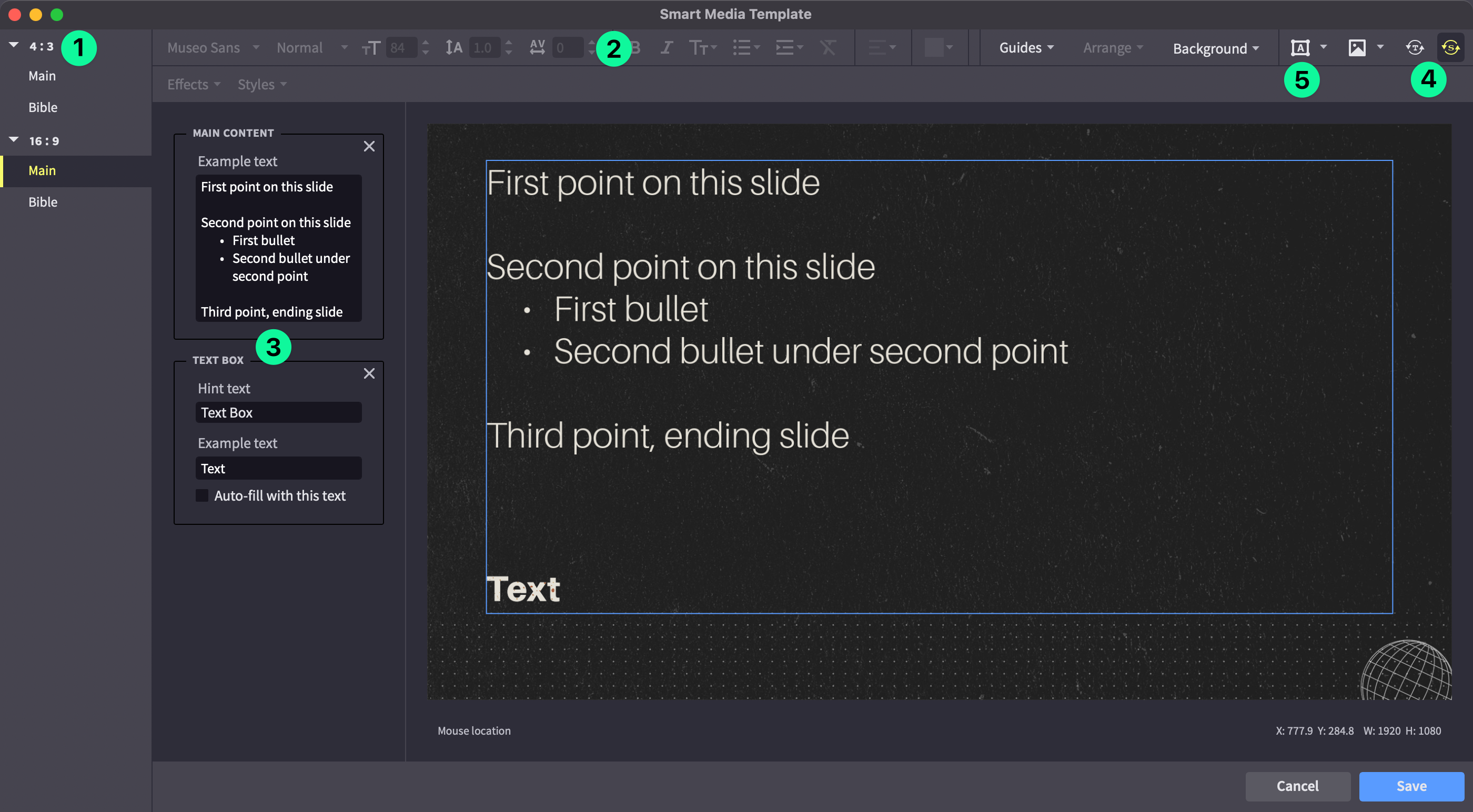Click the clear formatting icon
The image size is (1473, 812).
pyautogui.click(x=828, y=47)
